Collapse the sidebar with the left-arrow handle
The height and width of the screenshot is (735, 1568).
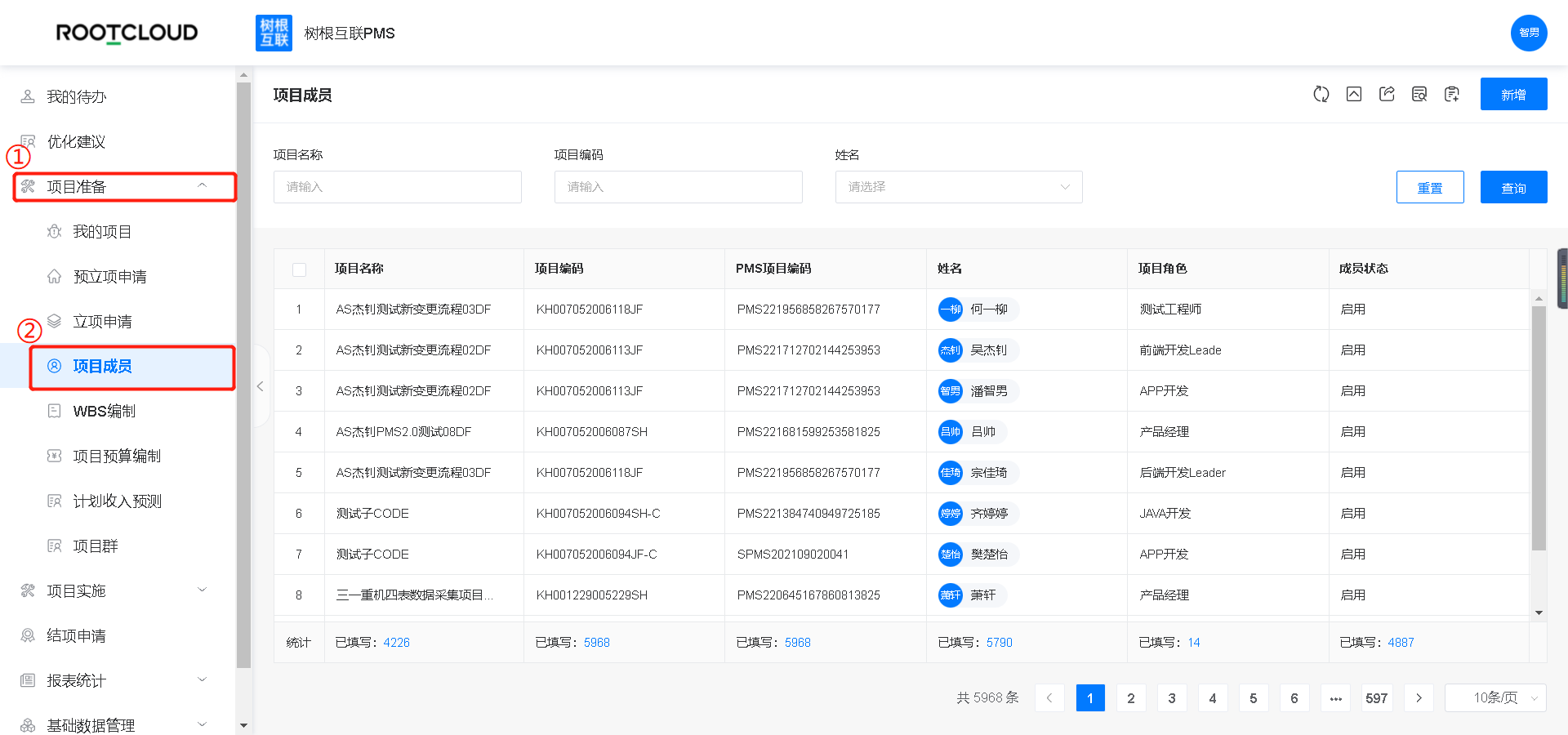pos(261,386)
